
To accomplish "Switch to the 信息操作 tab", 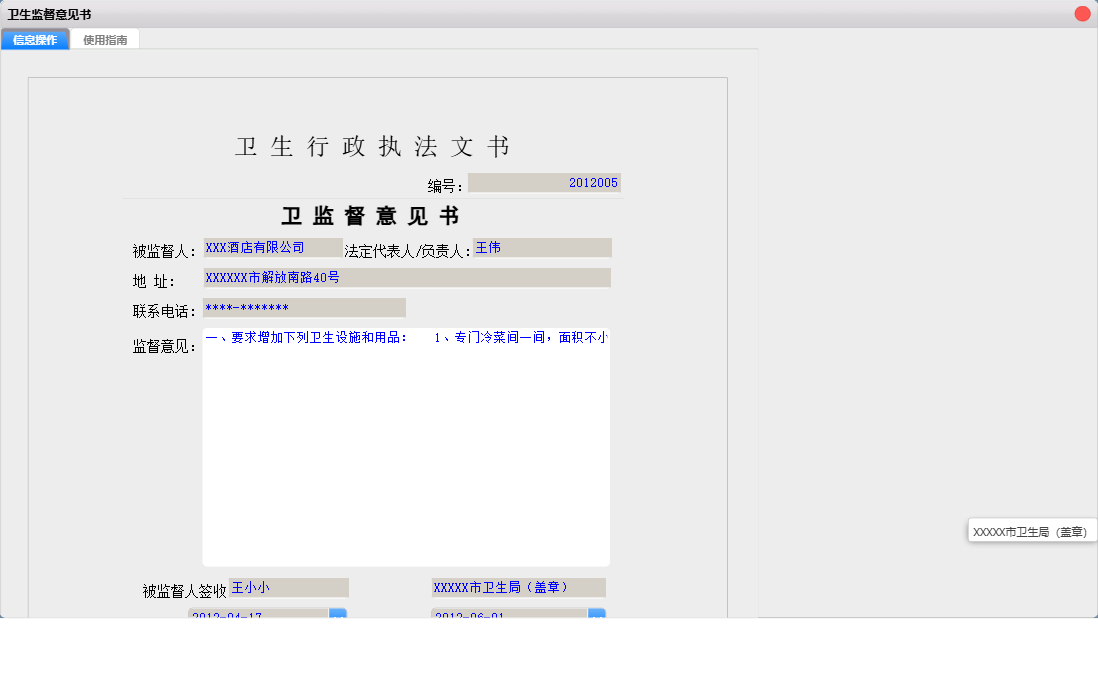I will tap(35, 40).
